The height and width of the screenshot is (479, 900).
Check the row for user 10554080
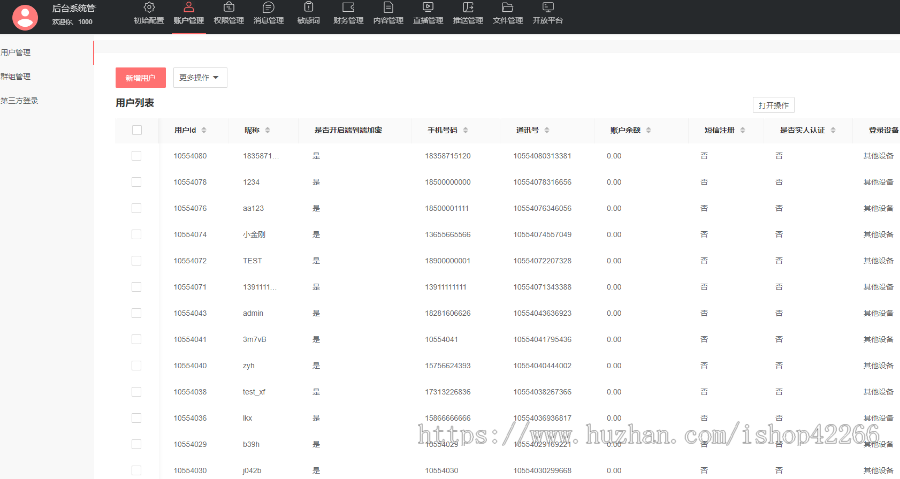[x=137, y=156]
